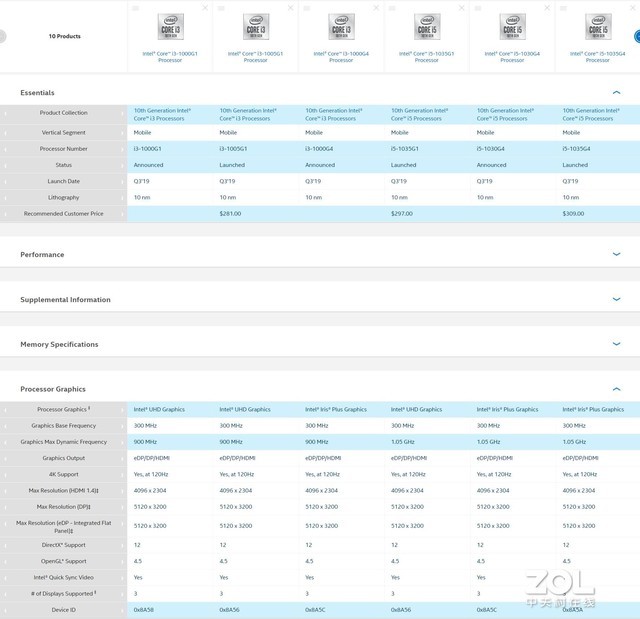
Task: Expand the Performance section chevron
Action: 616,254
